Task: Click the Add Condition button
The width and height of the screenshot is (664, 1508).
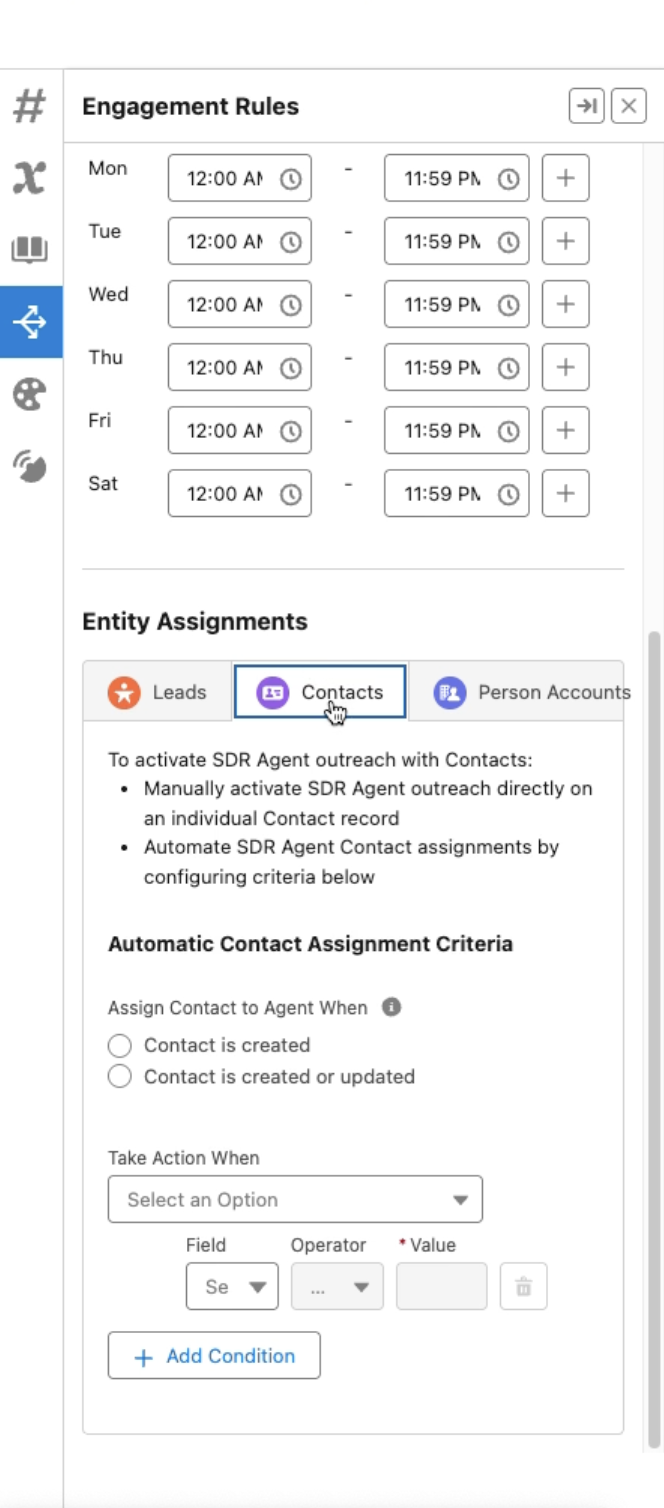Action: (214, 1356)
